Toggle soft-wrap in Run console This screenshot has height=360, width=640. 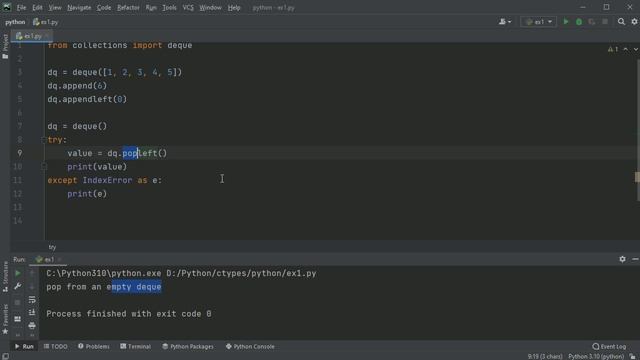point(32,300)
